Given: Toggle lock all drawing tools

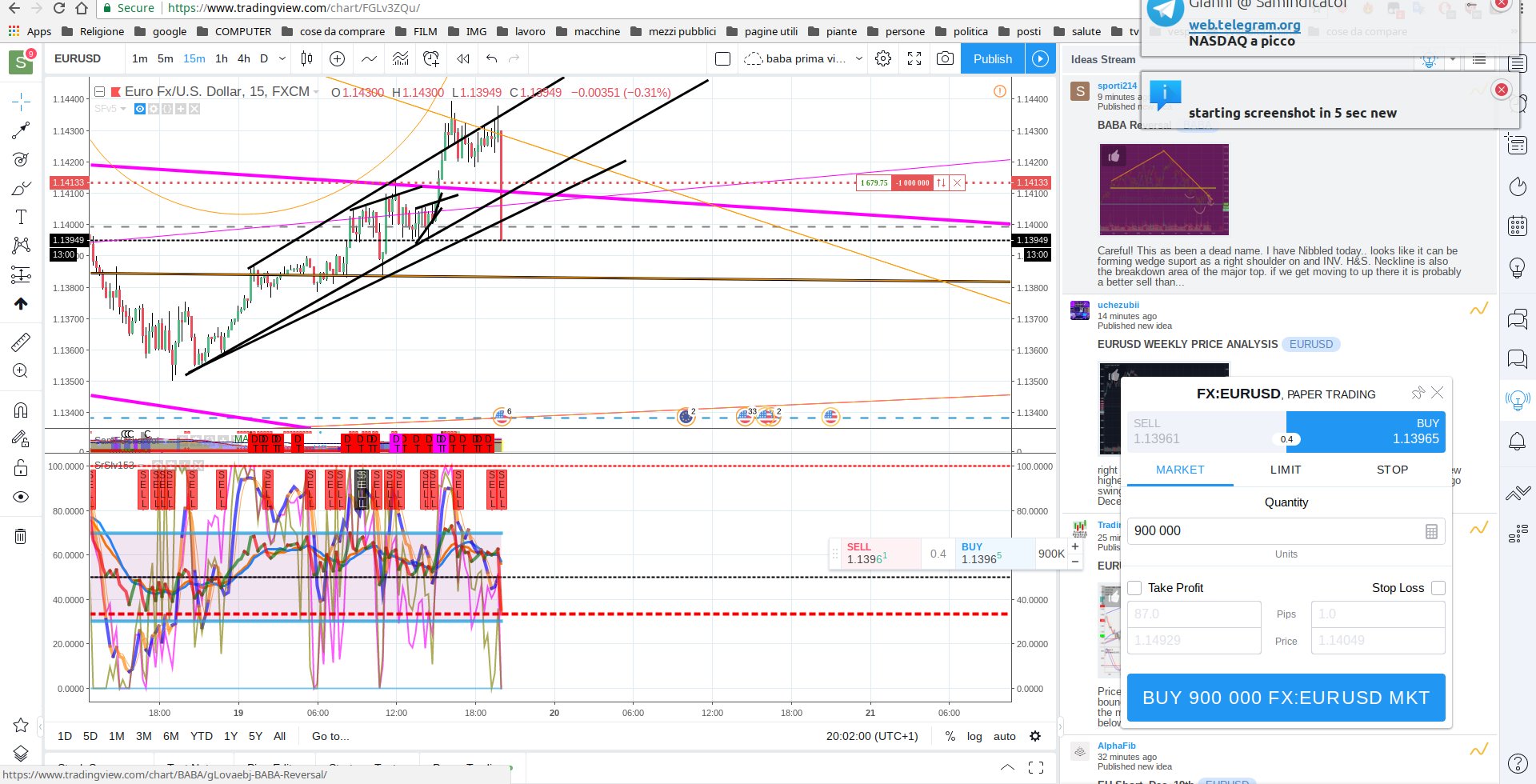Looking at the screenshot, I should pyautogui.click(x=21, y=468).
